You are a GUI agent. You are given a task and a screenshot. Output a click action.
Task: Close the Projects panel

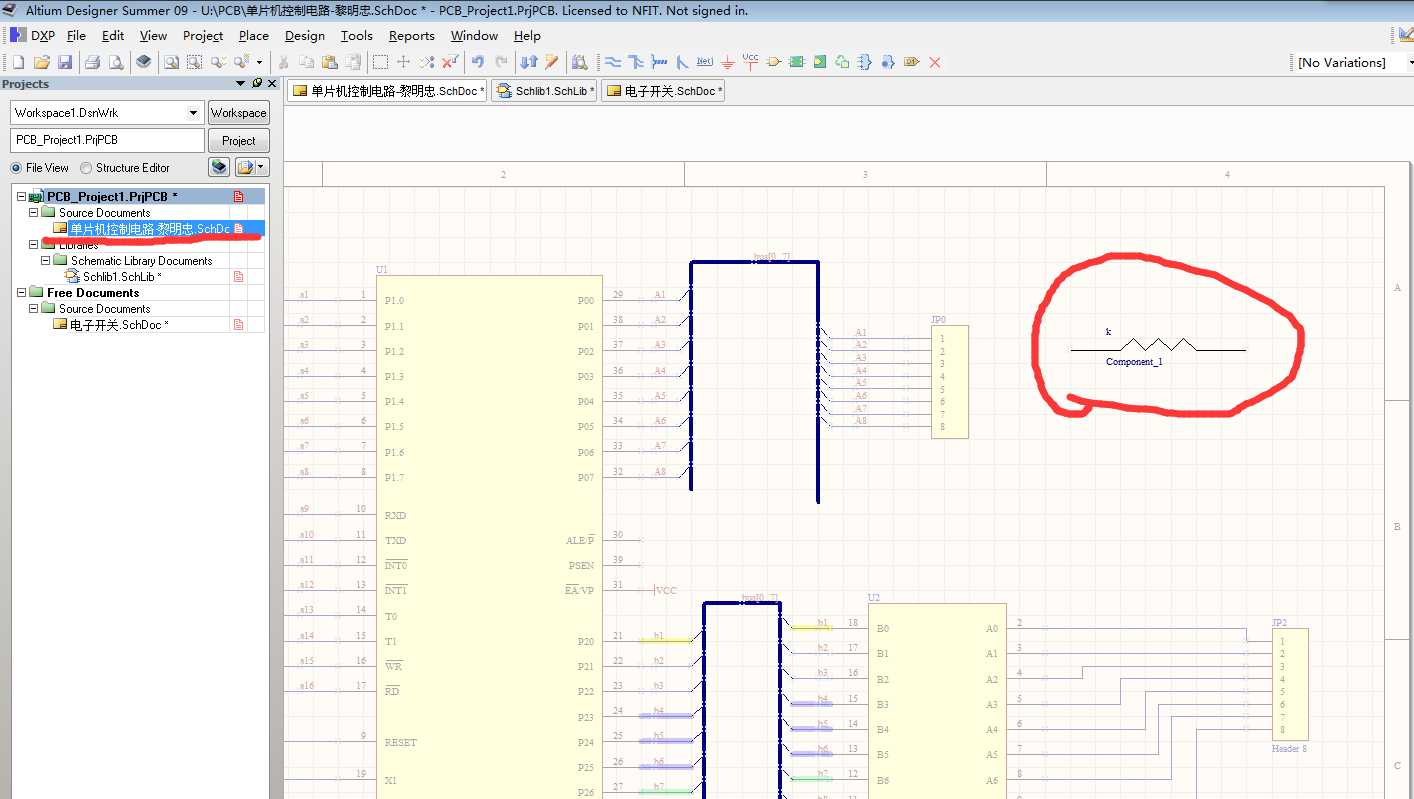[x=272, y=84]
